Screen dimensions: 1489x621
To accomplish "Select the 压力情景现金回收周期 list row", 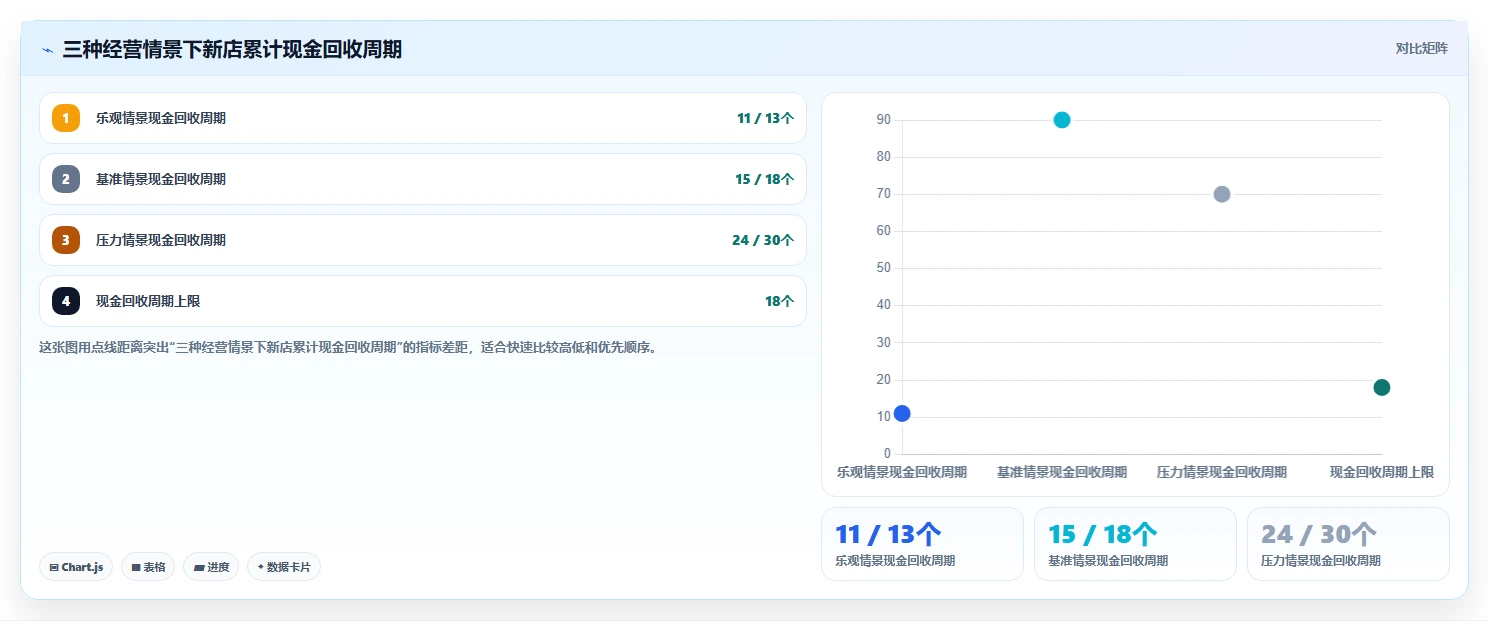I will click(x=423, y=240).
